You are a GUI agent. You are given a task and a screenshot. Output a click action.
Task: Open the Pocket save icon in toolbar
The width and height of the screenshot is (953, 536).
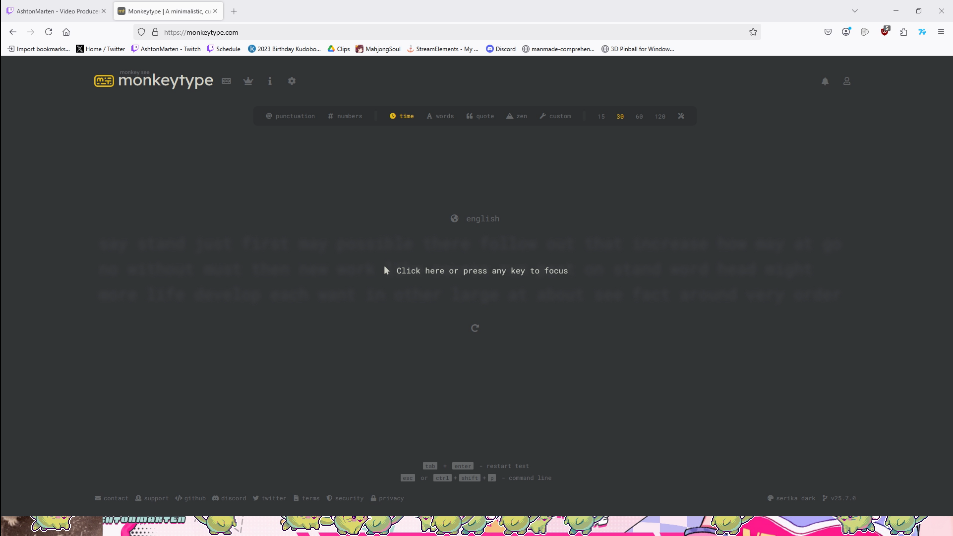click(828, 32)
